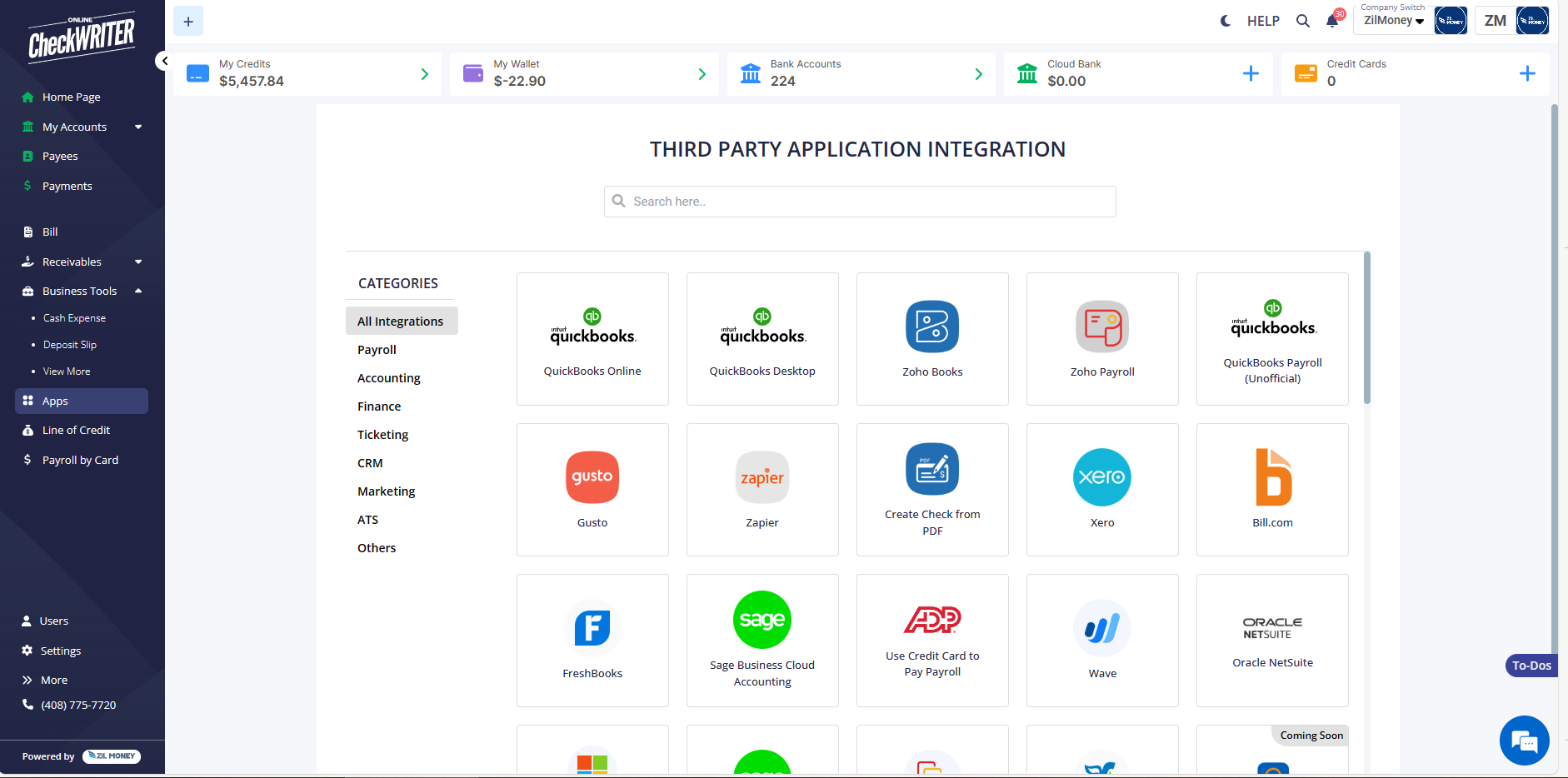Open Deposit Slip submenu item
Viewport: 1568px width, 778px height.
(x=70, y=345)
